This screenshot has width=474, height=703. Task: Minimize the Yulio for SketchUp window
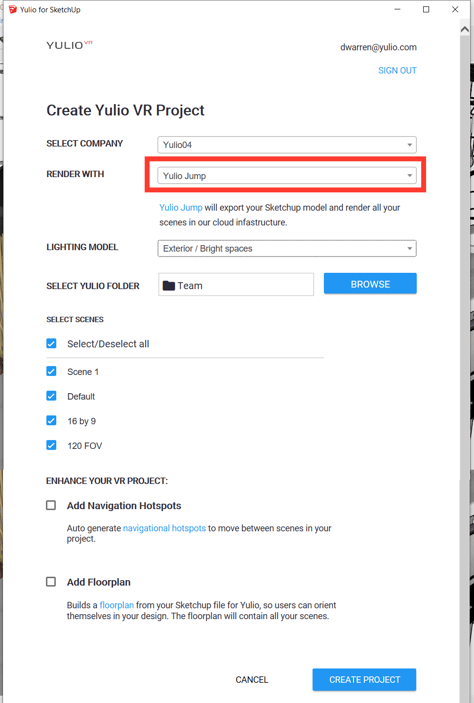point(397,9)
